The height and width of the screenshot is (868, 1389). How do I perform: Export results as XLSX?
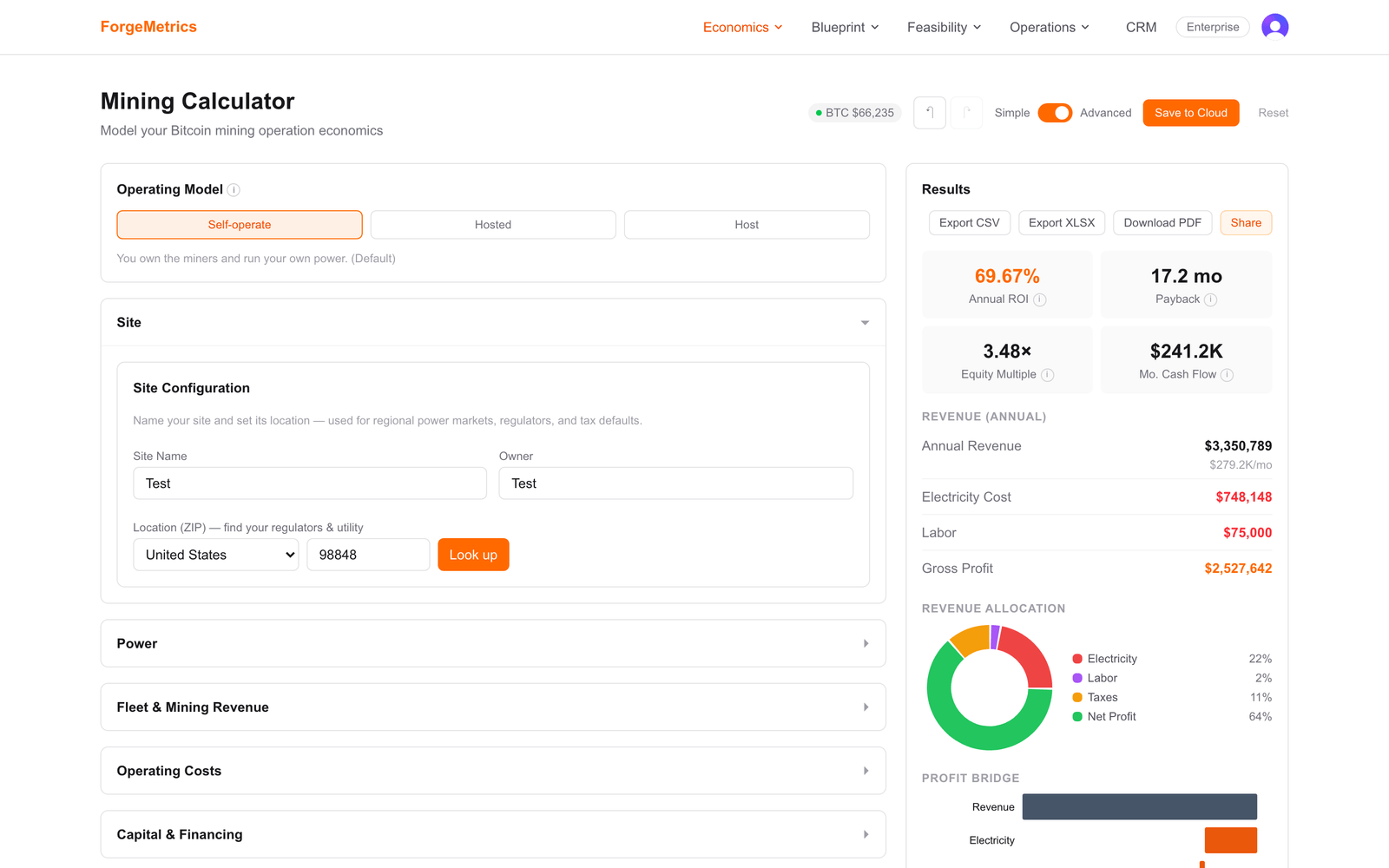1062,223
